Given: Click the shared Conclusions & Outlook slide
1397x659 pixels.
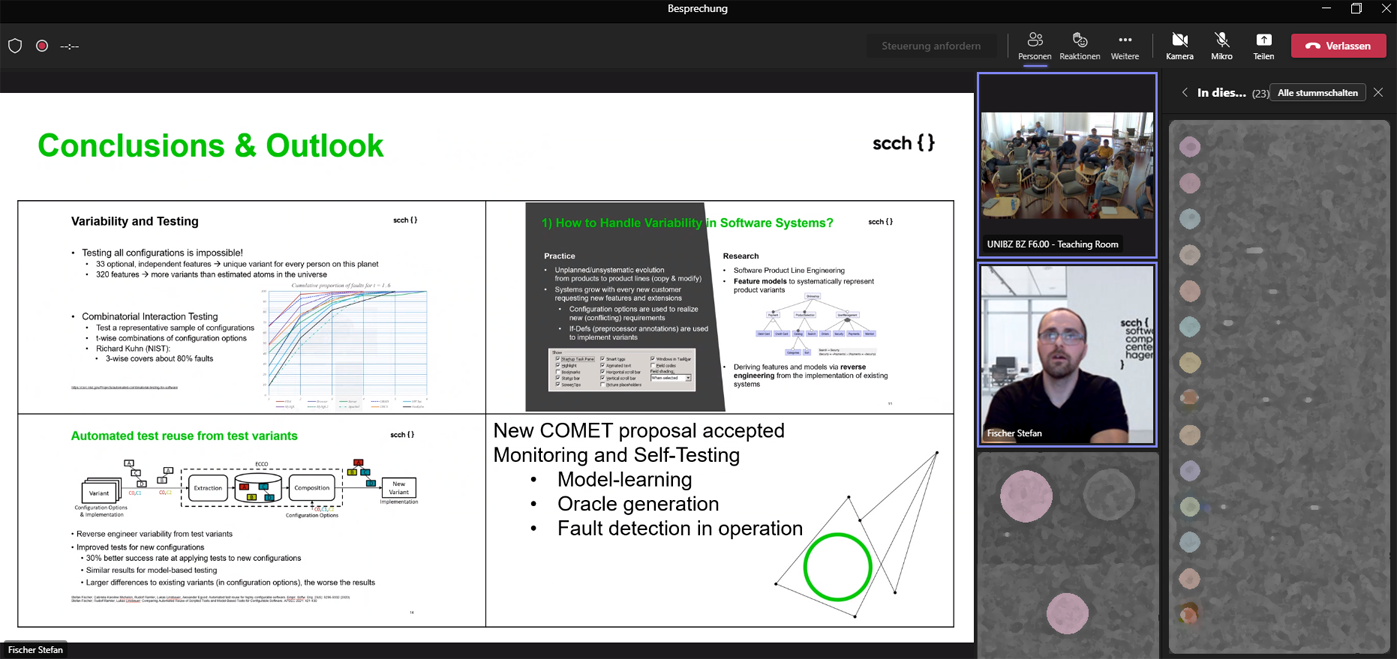Looking at the screenshot, I should 486,365.
